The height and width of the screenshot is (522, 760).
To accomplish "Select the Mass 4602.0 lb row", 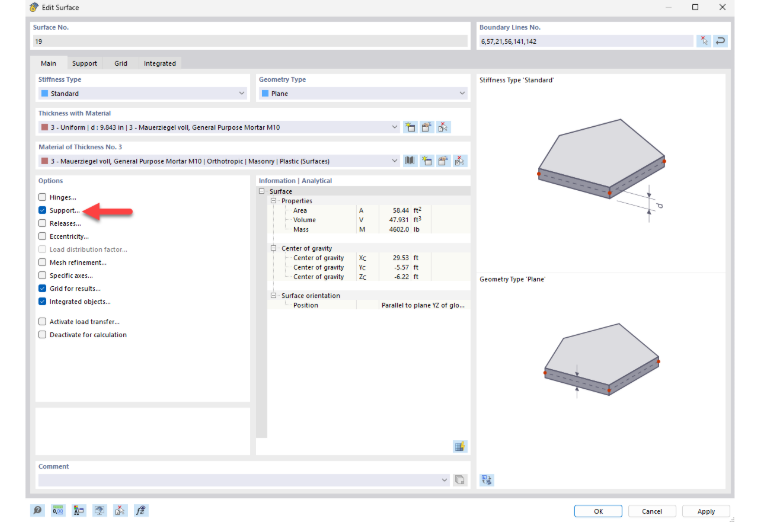I will (x=369, y=229).
